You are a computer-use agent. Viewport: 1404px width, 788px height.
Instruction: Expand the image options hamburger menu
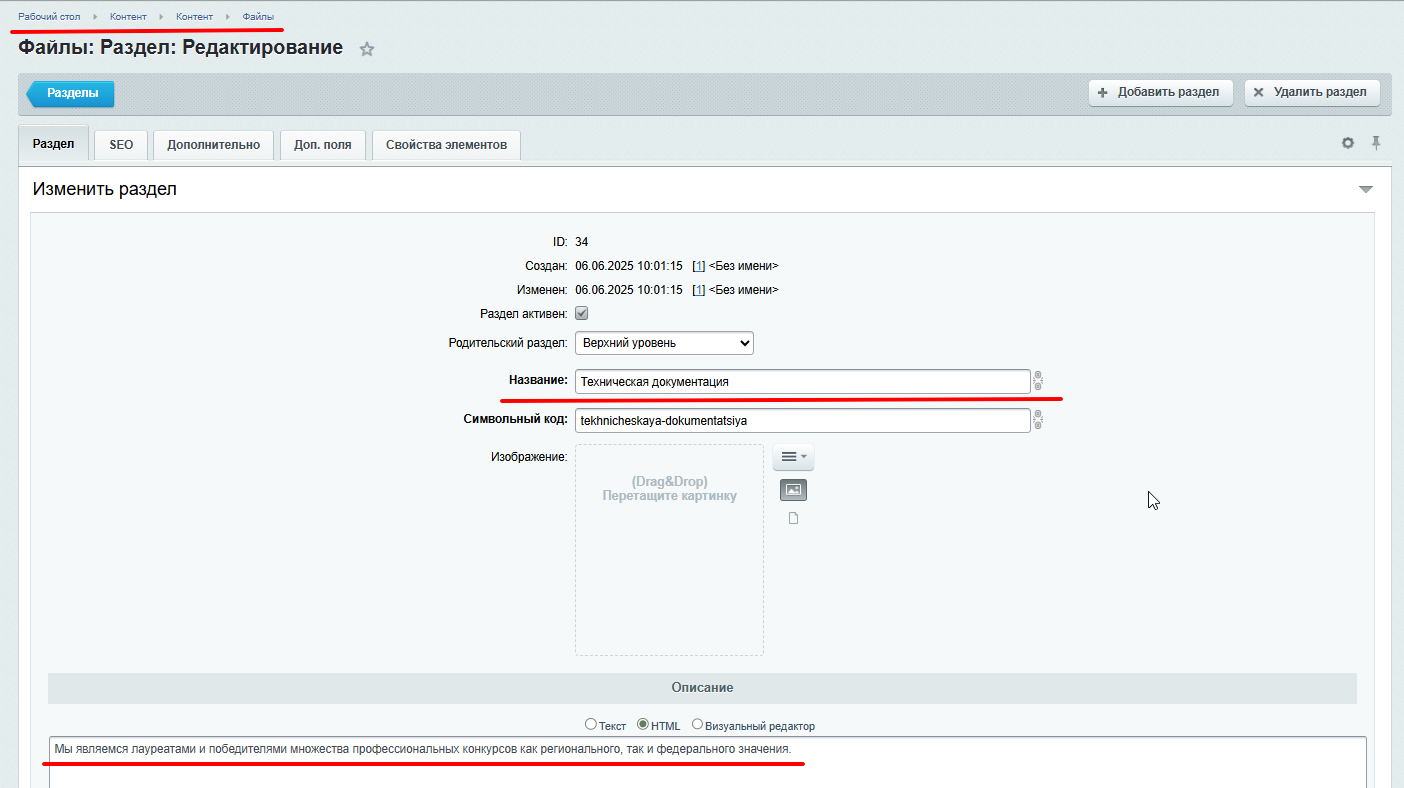click(x=793, y=457)
